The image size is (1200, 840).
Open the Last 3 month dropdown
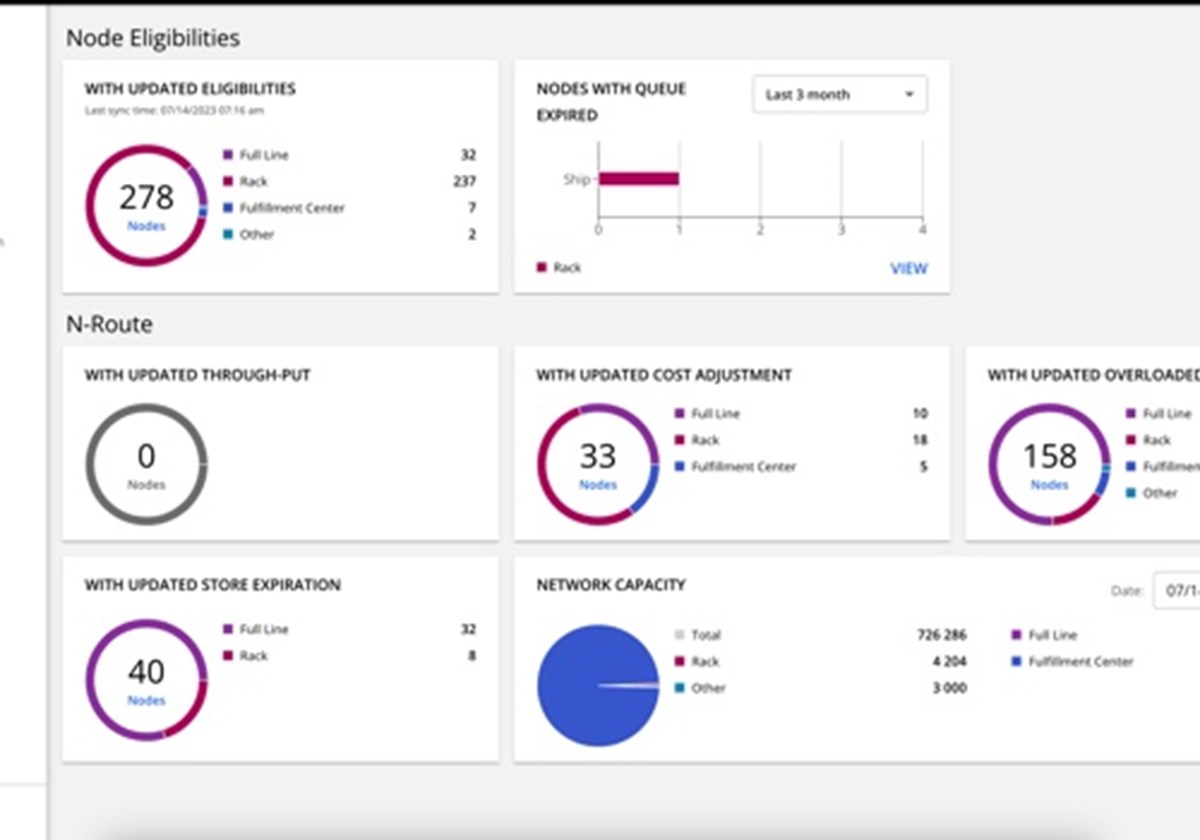pos(840,94)
